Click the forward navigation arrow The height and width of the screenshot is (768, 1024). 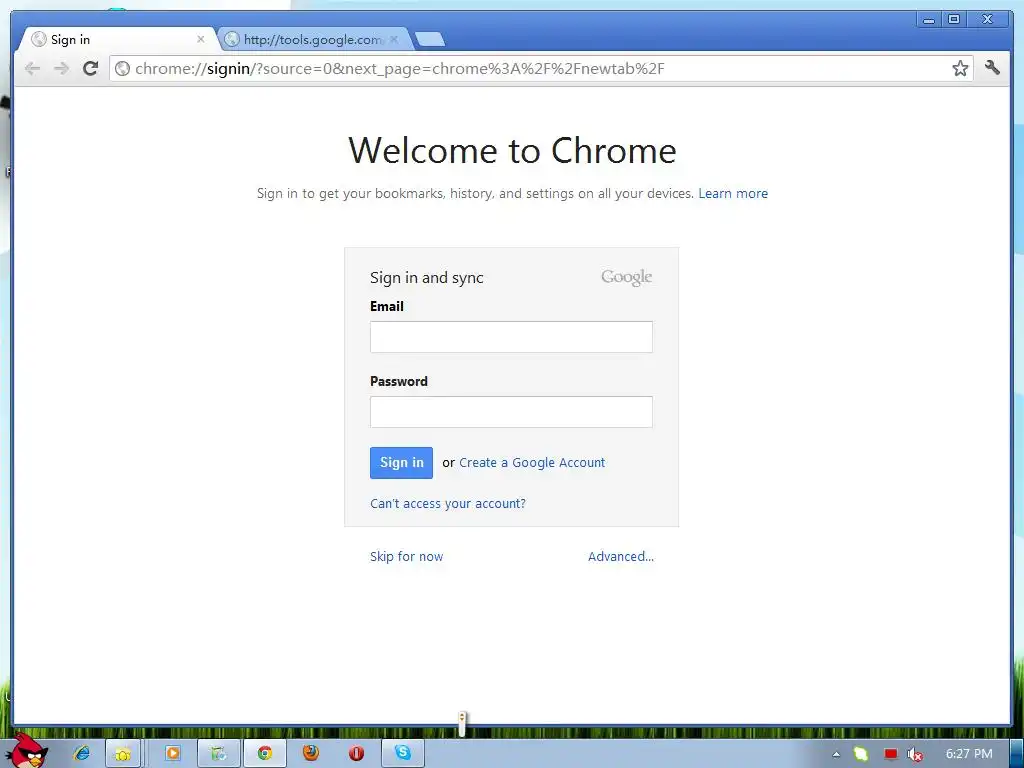61,69
